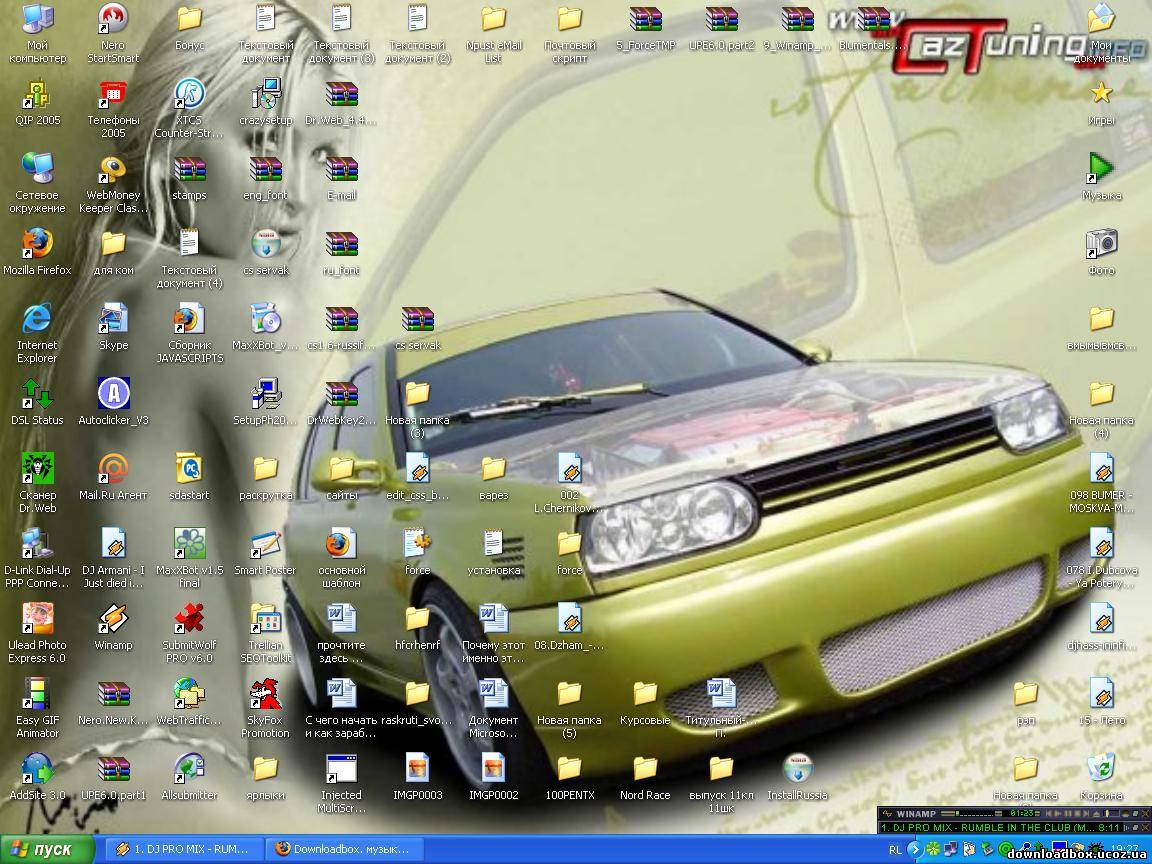This screenshot has height=864, width=1152.
Task: Open the QIP 2005 messenger shortcut
Action: pos(37,103)
